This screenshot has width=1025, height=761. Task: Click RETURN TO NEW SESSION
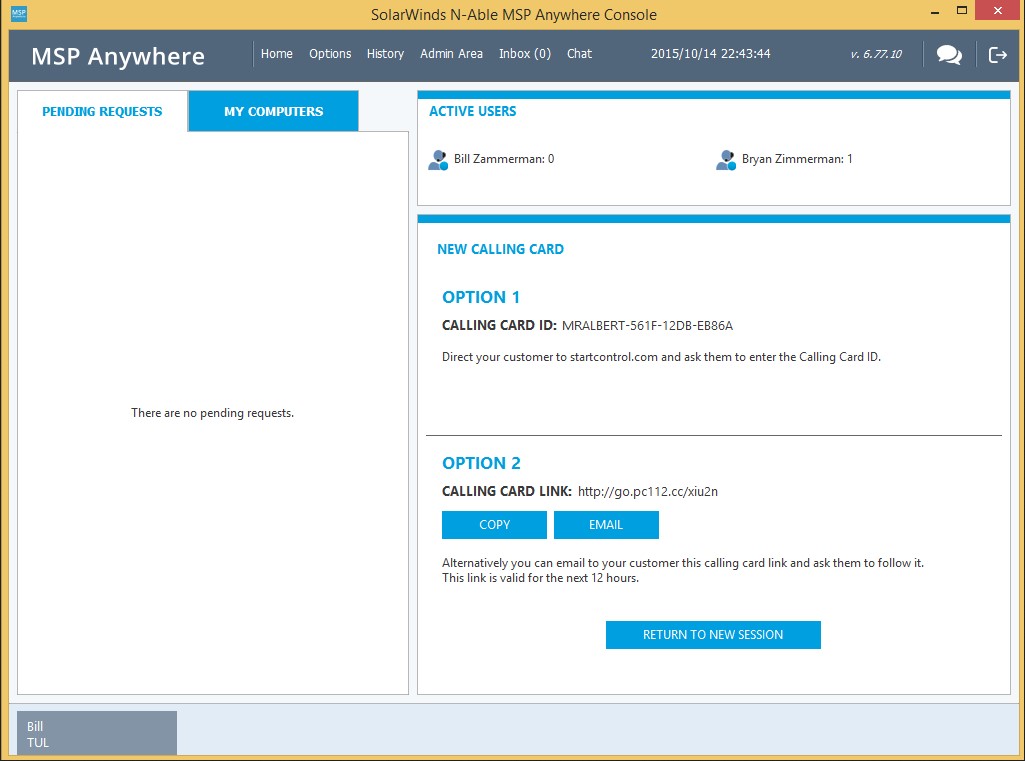(713, 634)
